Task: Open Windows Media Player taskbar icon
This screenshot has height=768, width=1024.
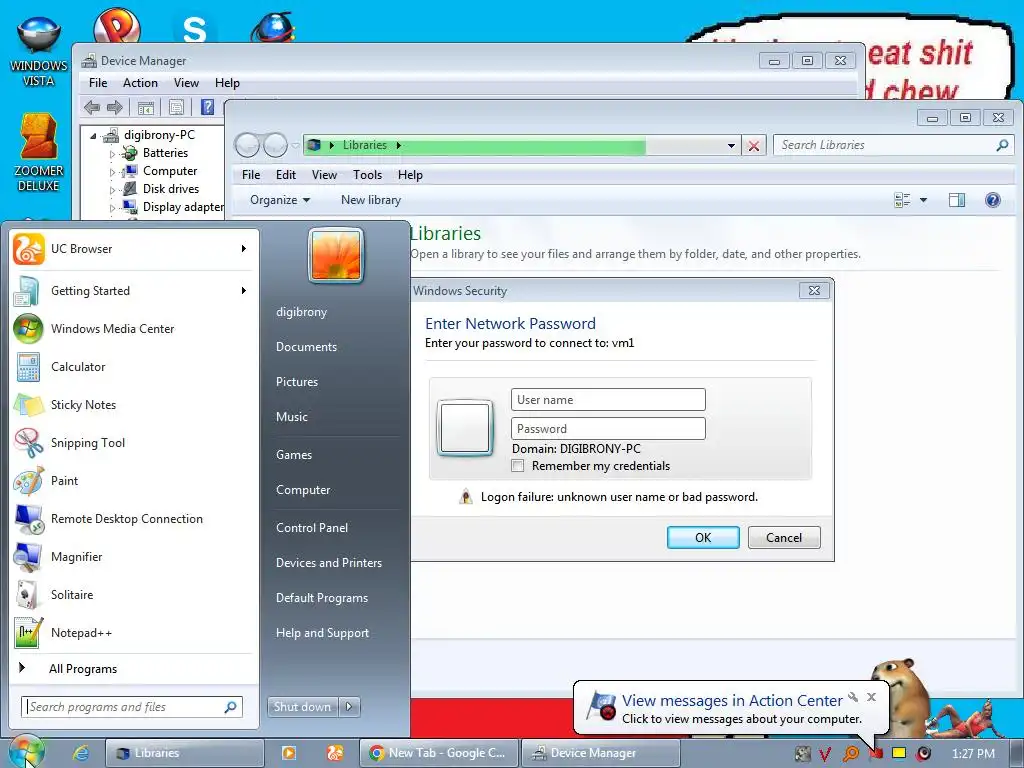Action: point(289,753)
